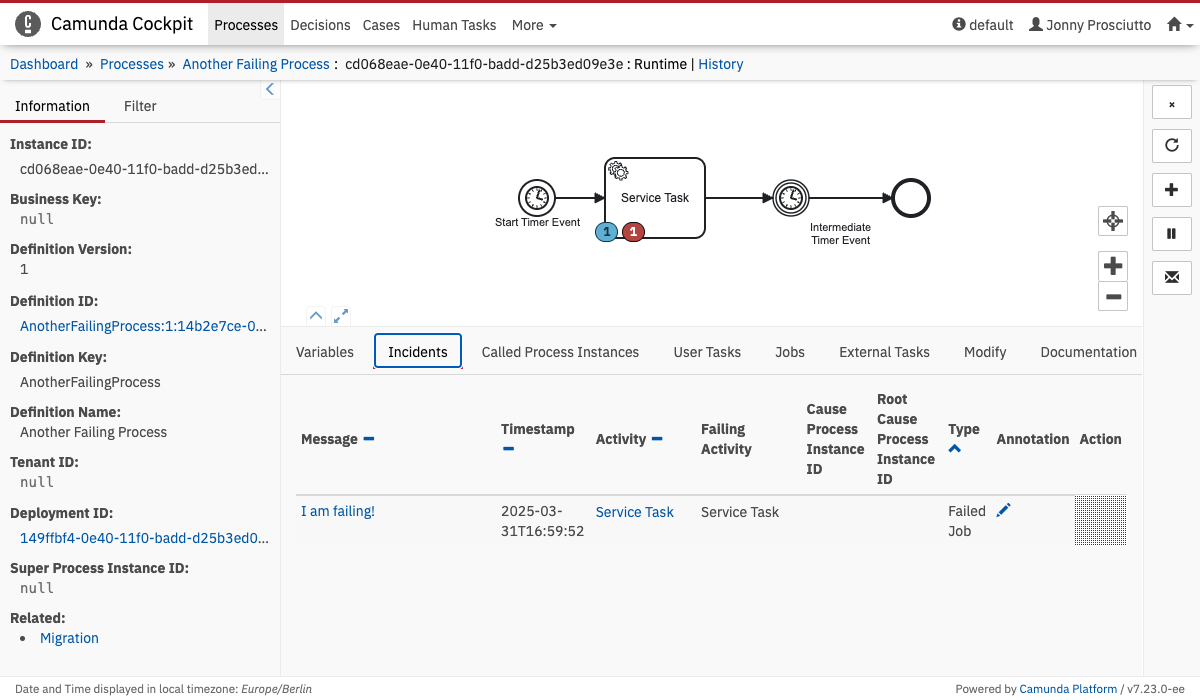Open the home icon dropdown

pyautogui.click(x=1180, y=25)
